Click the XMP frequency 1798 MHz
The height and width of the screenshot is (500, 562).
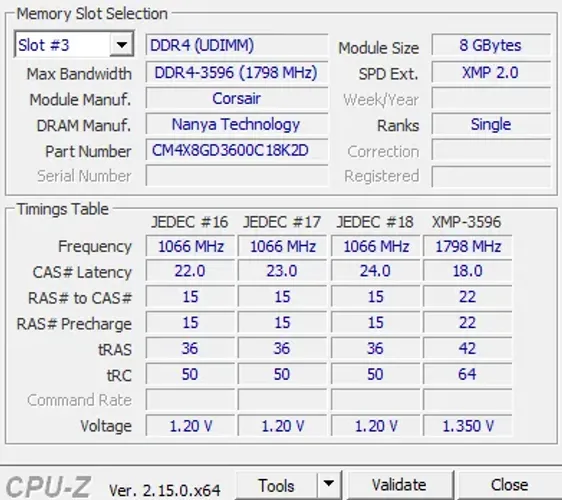[x=468, y=246]
